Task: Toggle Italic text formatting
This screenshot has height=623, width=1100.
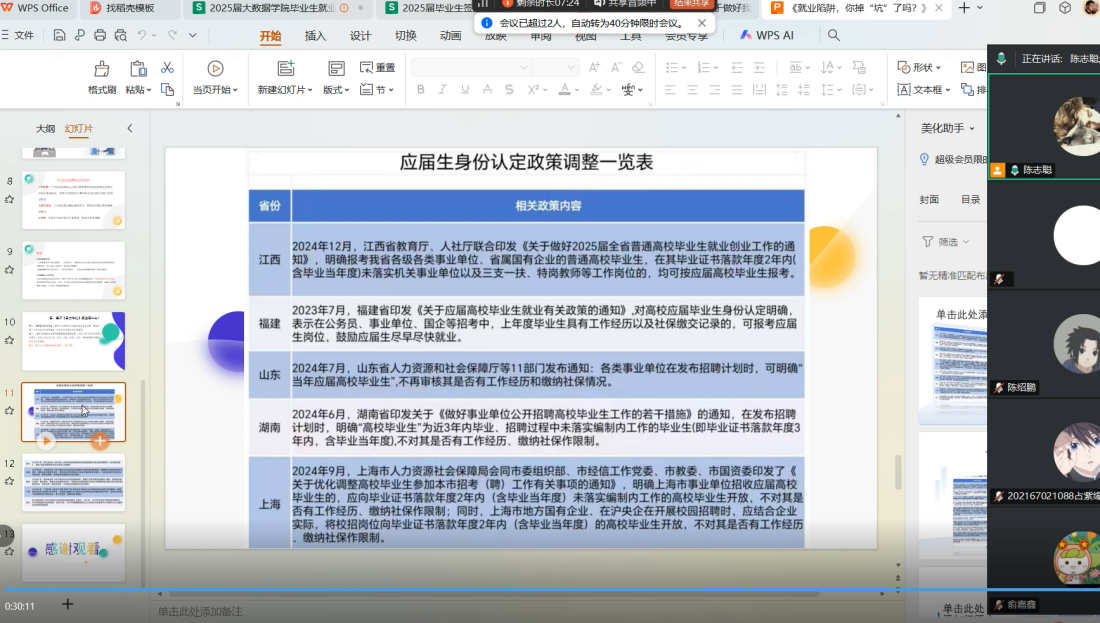Action: (444, 90)
